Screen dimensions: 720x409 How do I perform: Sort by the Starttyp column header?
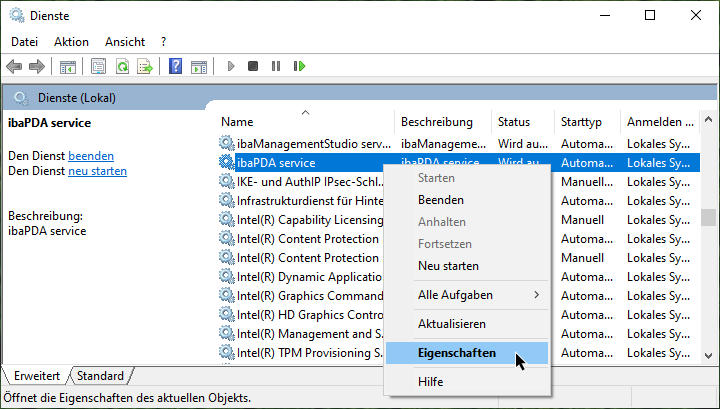587,122
